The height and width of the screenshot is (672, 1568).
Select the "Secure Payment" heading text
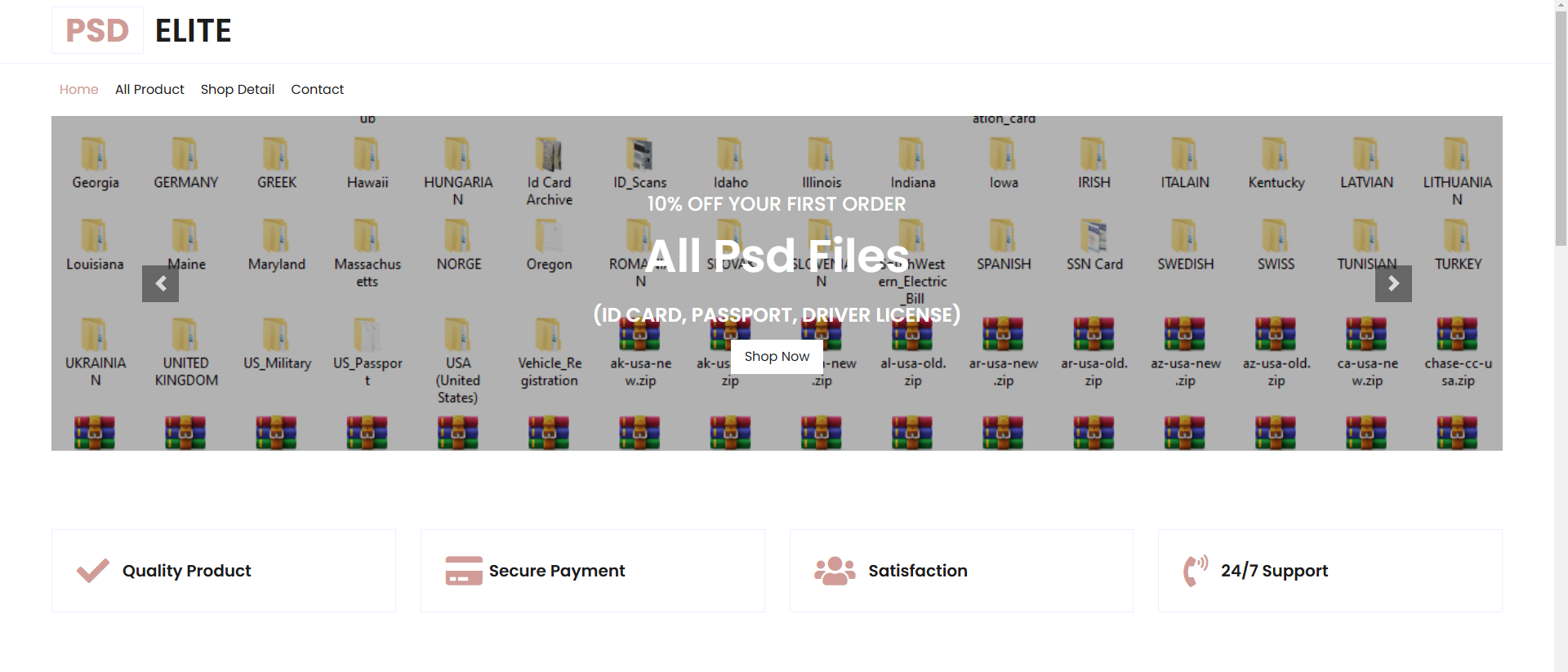point(557,571)
